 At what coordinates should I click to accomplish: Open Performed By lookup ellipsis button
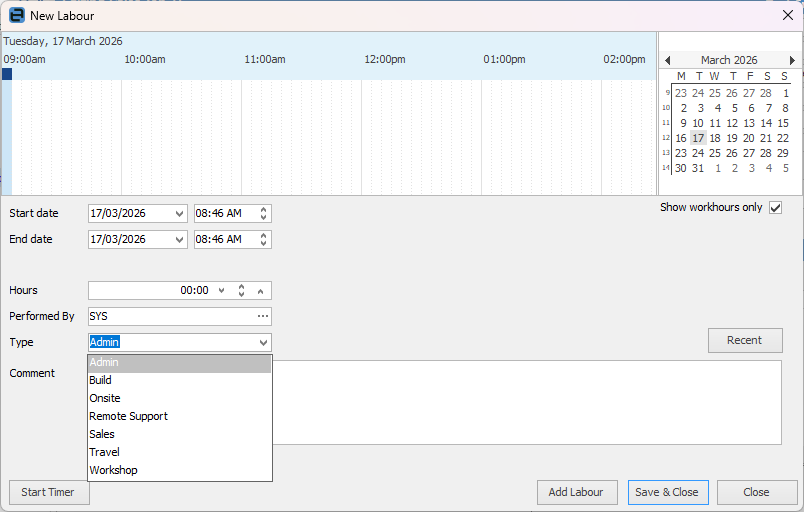point(263,316)
